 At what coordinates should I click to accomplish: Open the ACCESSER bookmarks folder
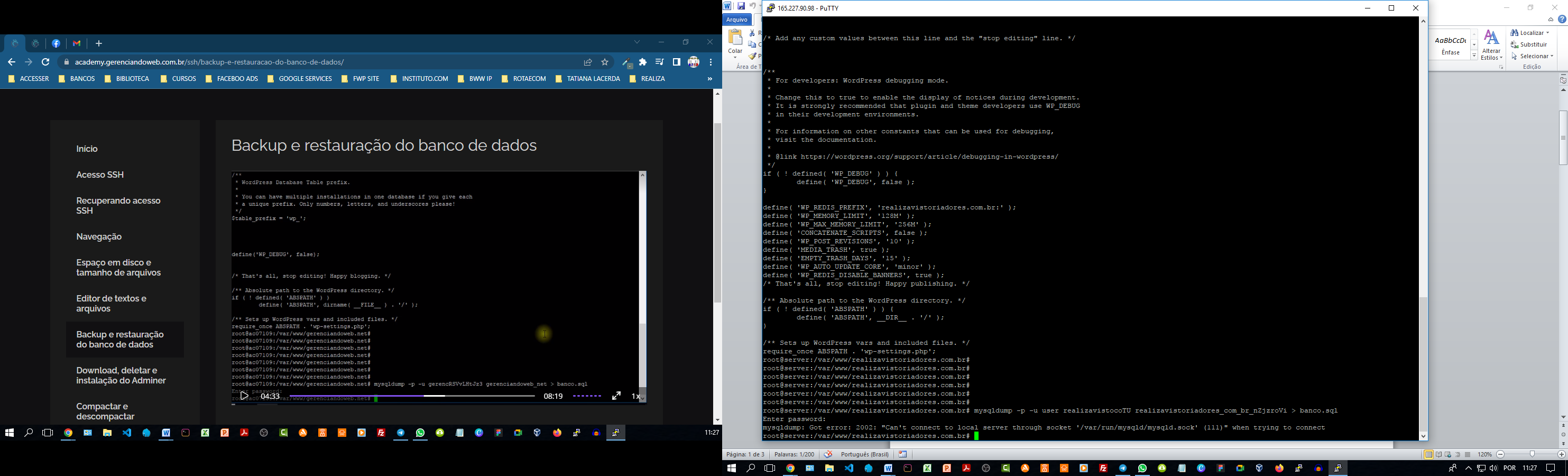tap(29, 78)
